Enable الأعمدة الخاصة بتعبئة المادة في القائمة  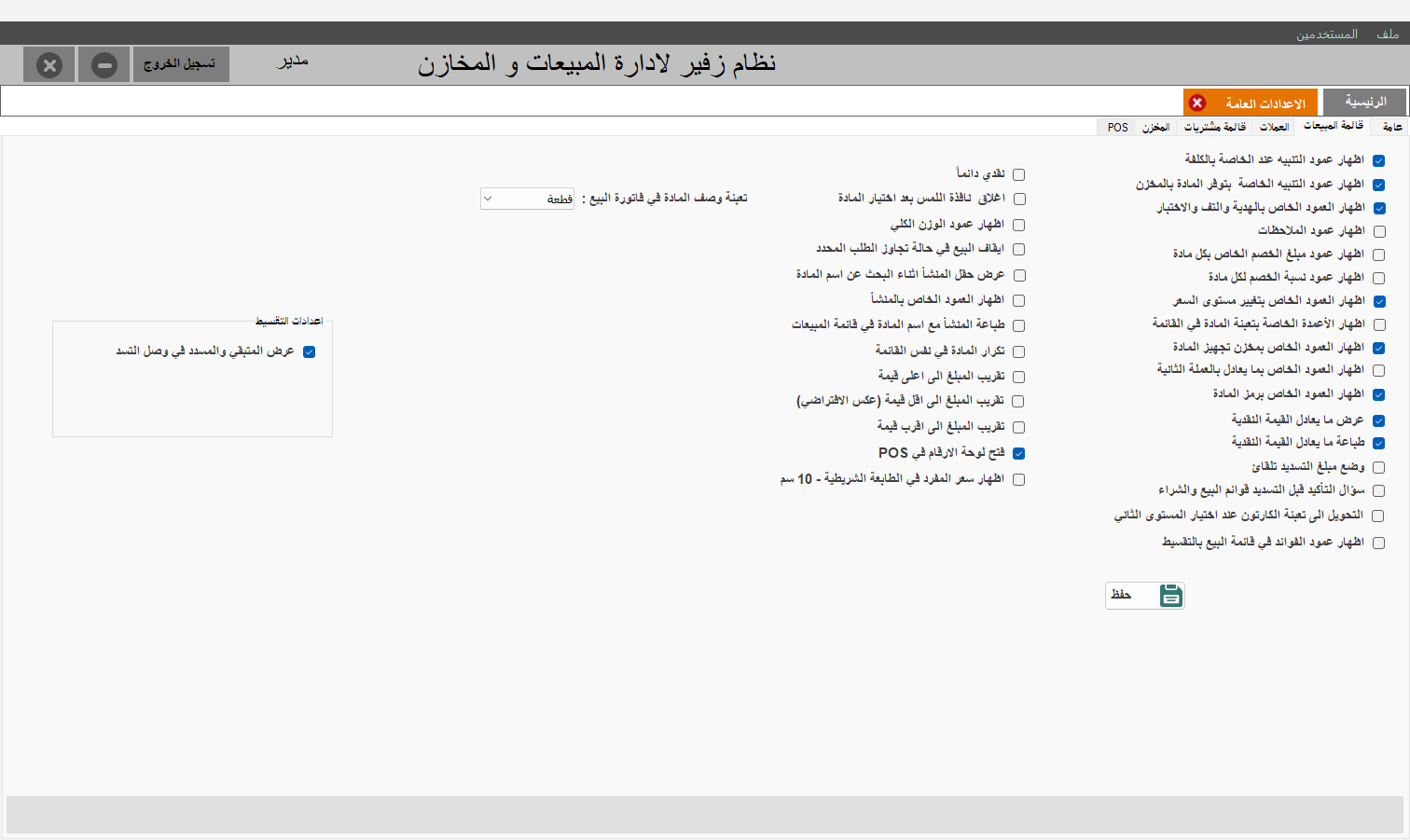1378,324
